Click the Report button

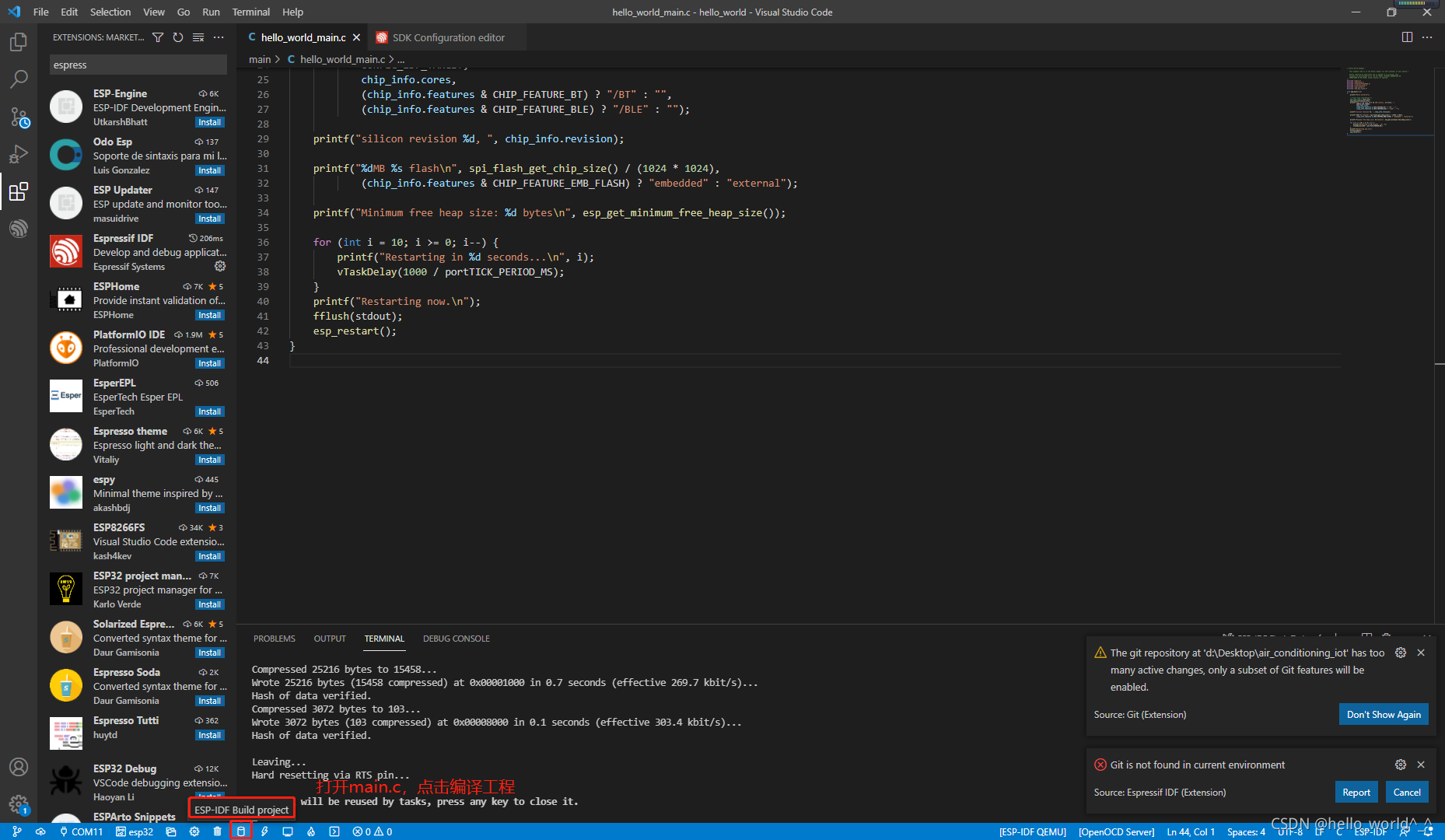point(1356,793)
